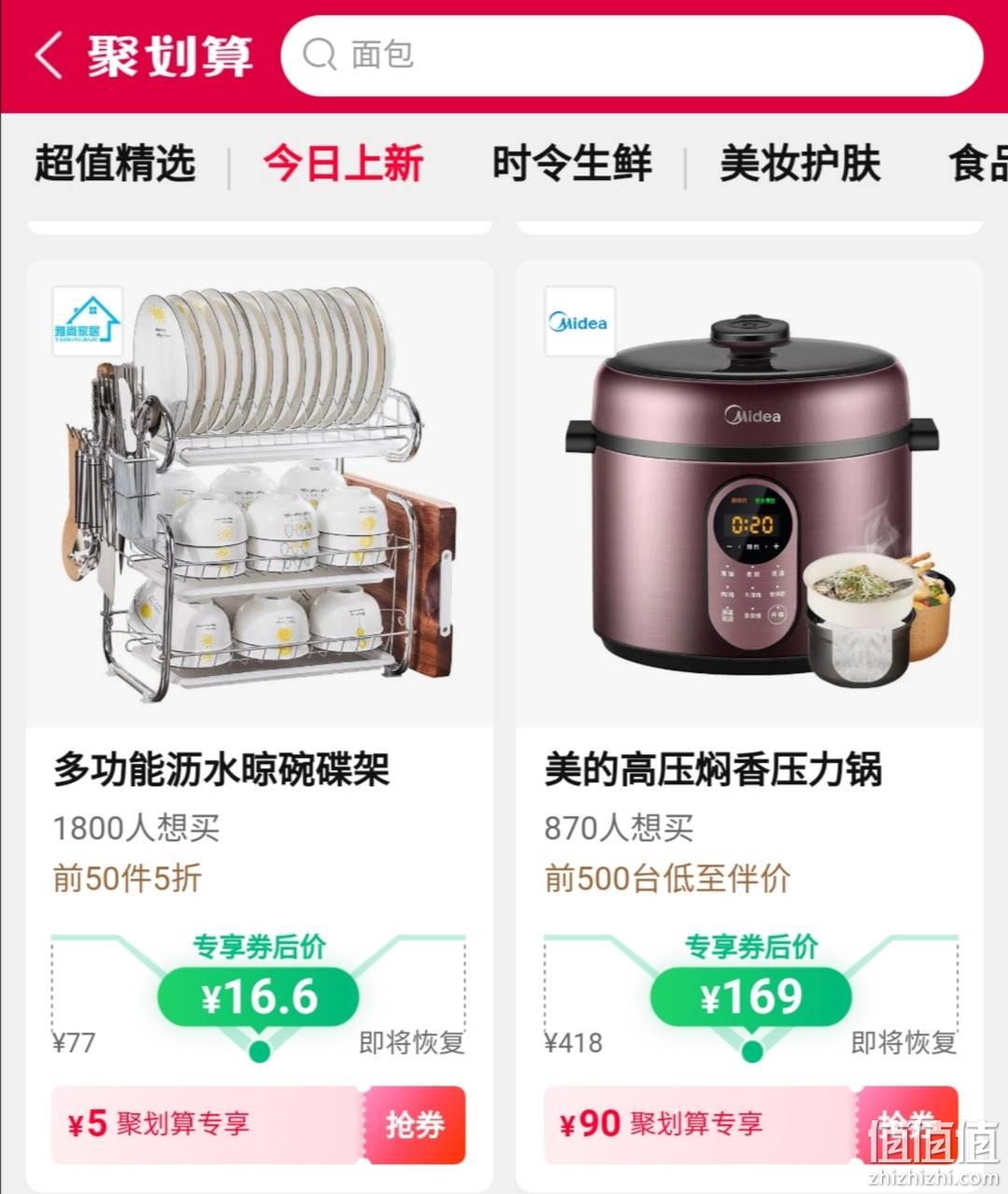This screenshot has height=1194, width=1008.
Task: Select the partially visible 食品 tab
Action: tap(978, 163)
